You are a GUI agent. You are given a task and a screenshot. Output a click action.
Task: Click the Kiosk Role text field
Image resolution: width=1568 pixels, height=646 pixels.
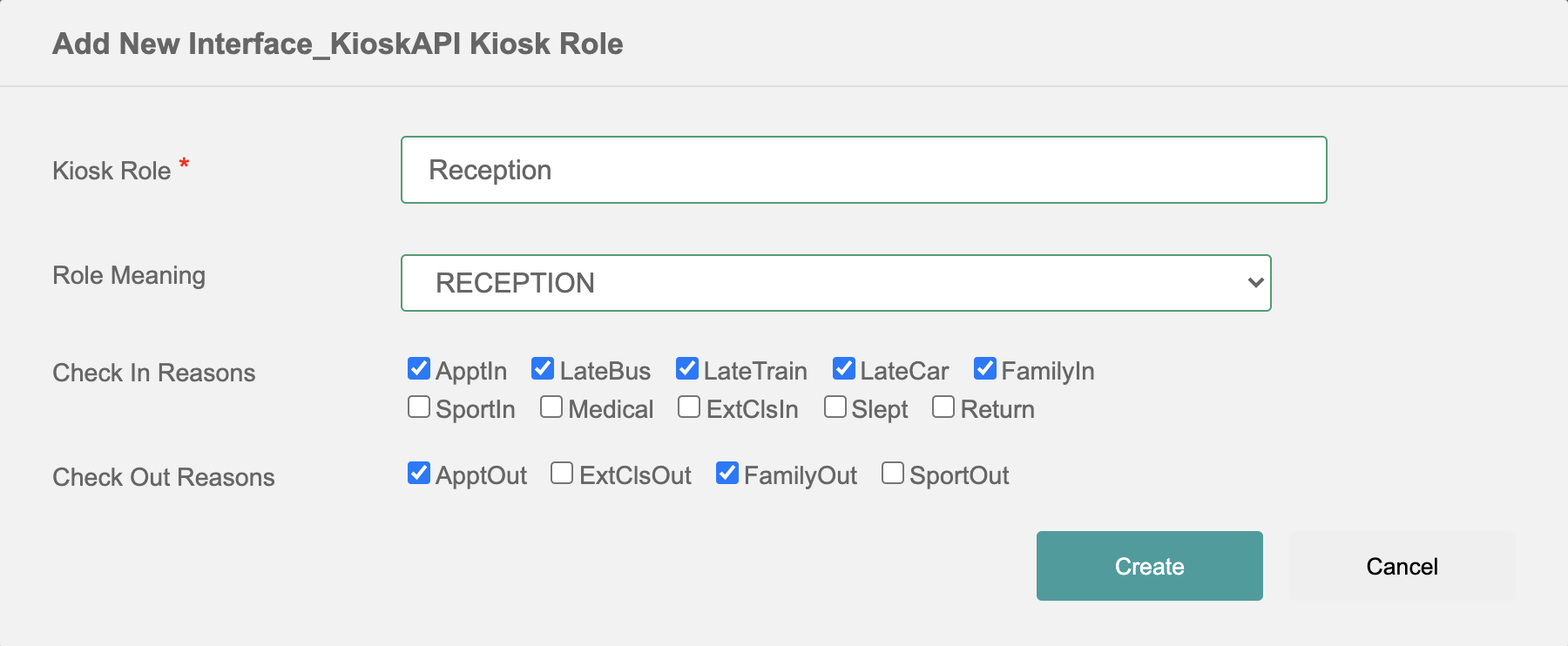pyautogui.click(x=862, y=170)
